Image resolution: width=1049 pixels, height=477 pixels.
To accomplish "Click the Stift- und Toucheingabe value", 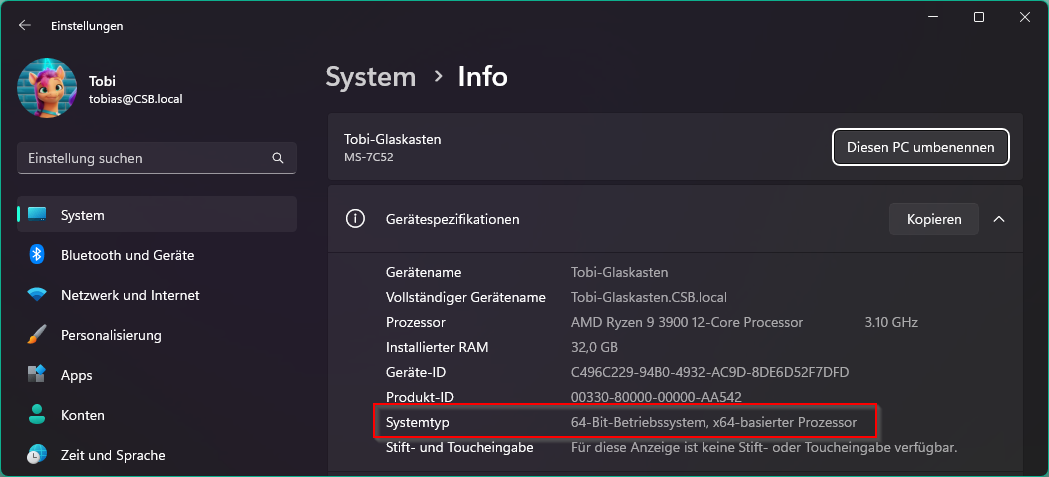I will coord(764,448).
